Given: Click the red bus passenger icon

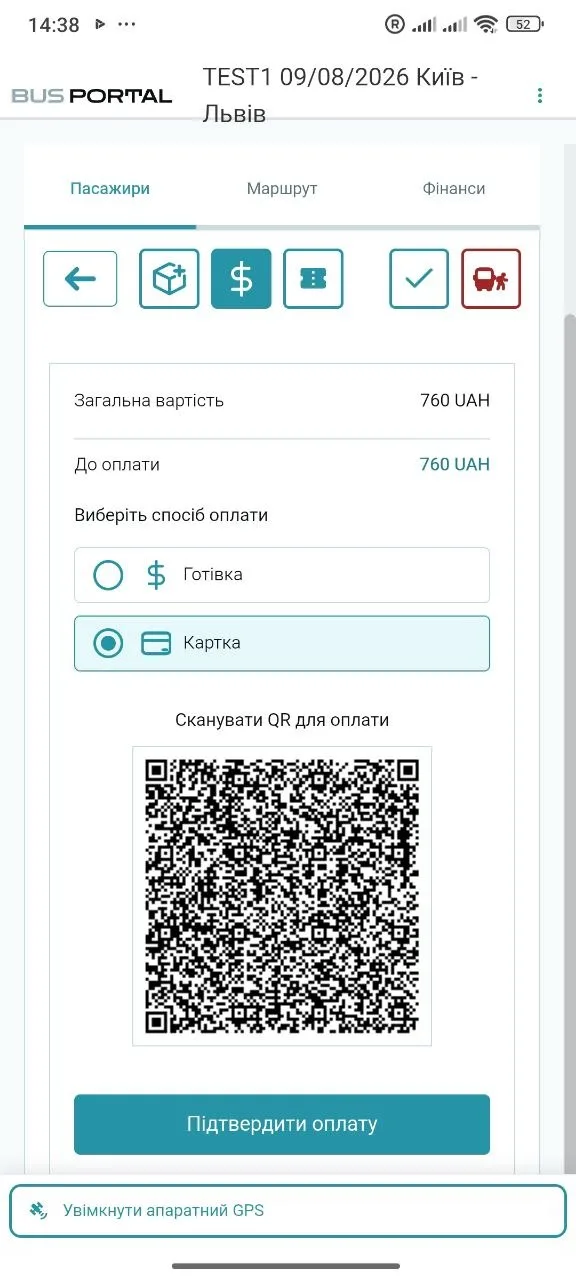Looking at the screenshot, I should (x=491, y=278).
